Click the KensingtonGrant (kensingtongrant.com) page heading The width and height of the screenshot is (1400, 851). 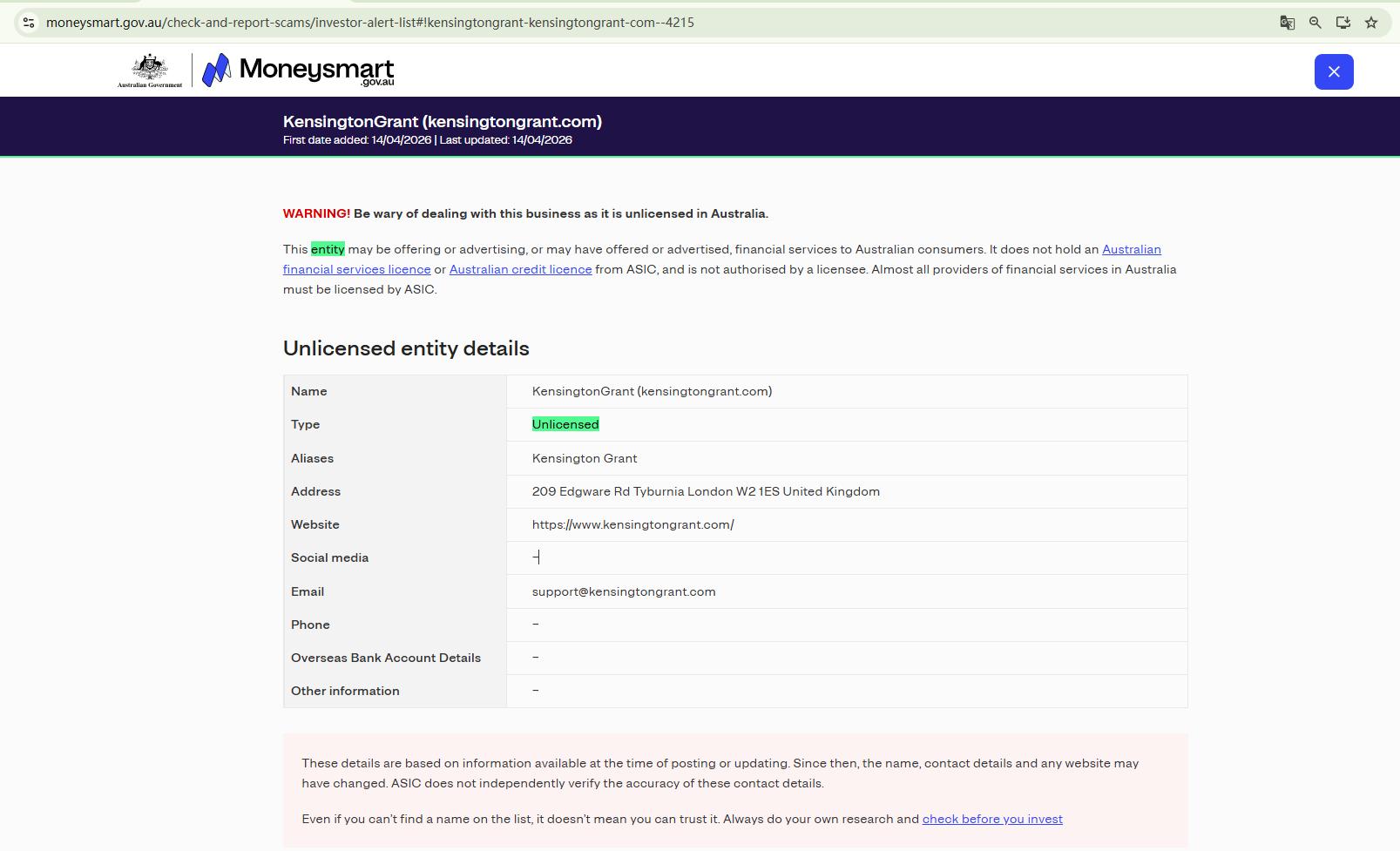click(x=443, y=122)
